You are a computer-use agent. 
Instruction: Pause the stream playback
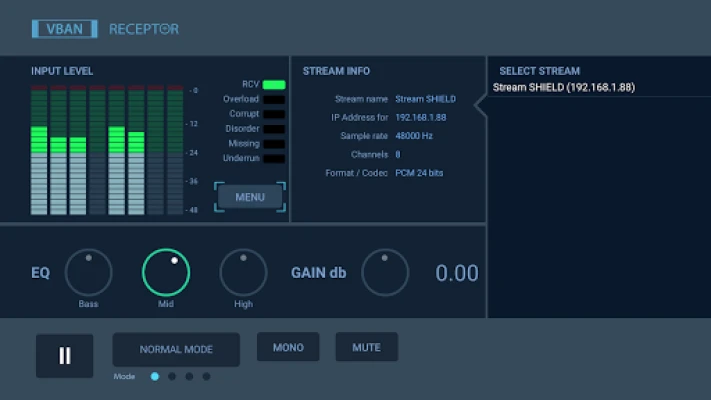65,356
